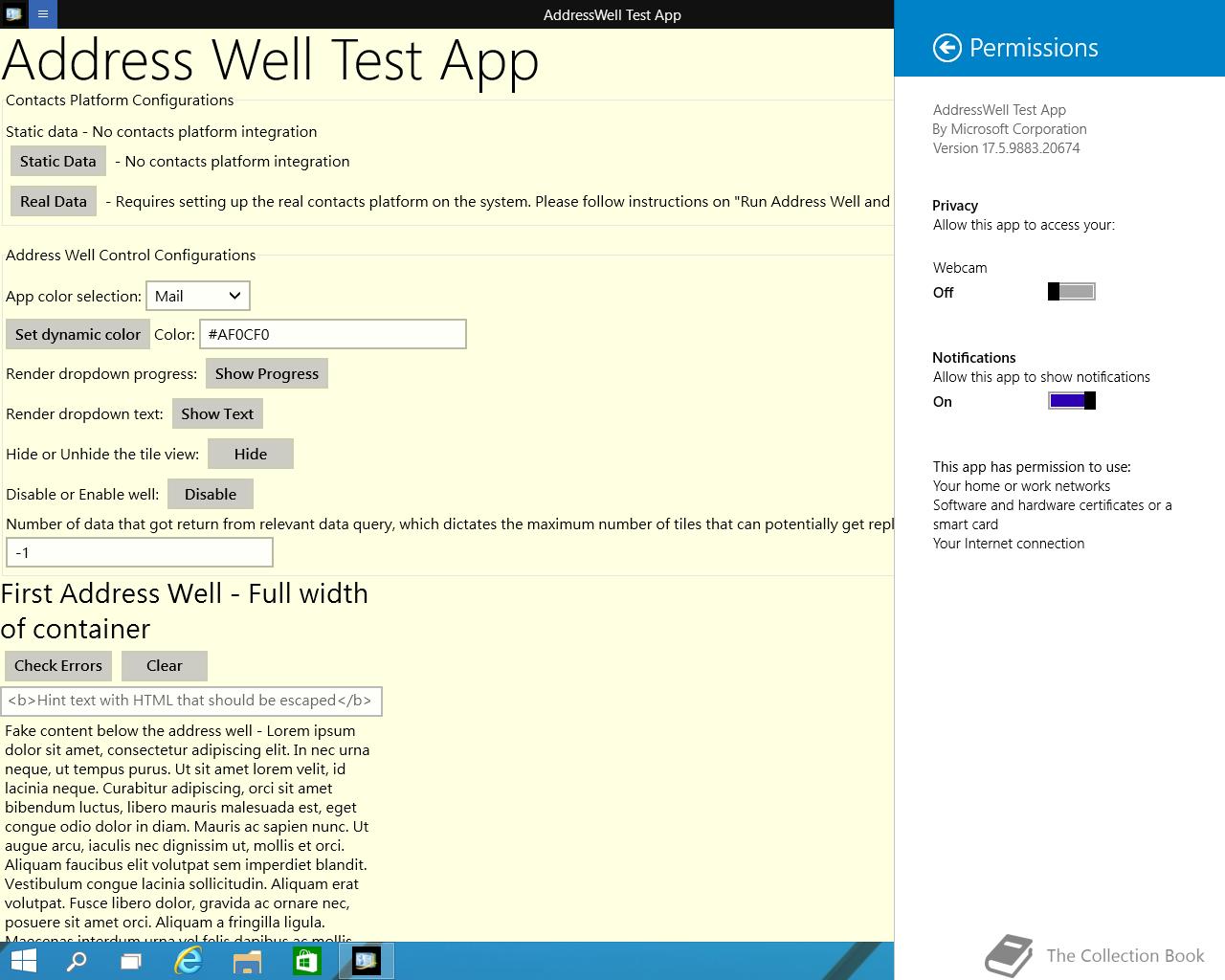Open Task View on taskbar
The image size is (1225, 980).
click(x=131, y=961)
